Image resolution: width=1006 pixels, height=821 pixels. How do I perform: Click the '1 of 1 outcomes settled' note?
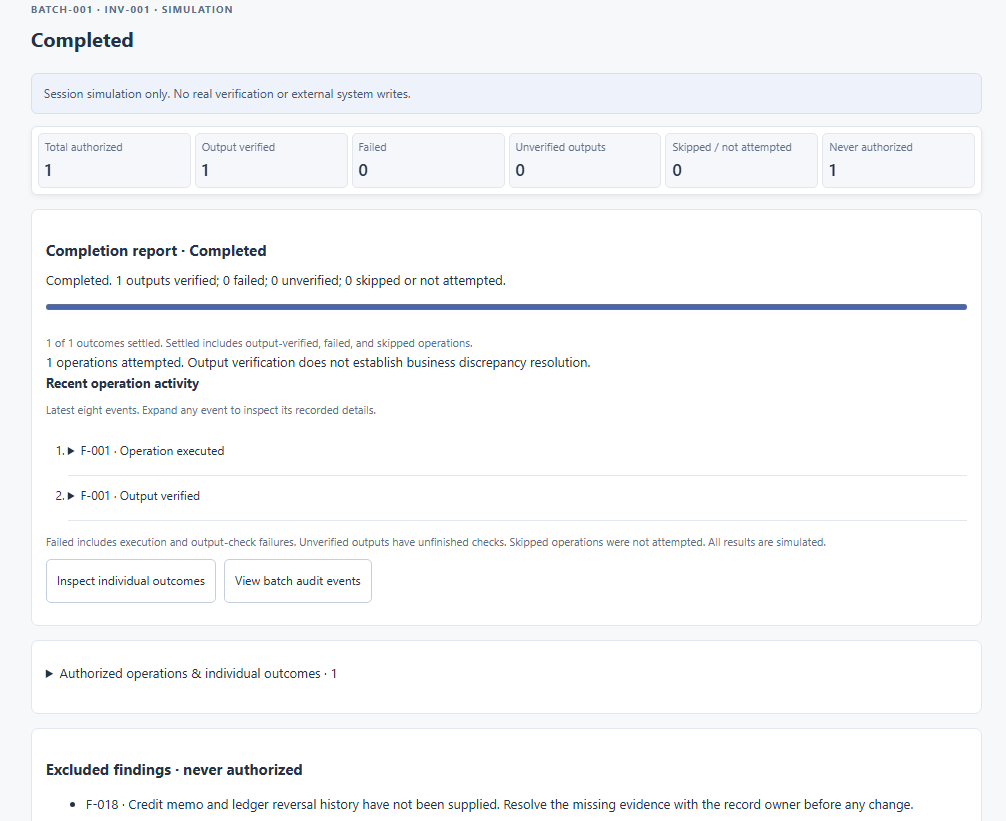[x=259, y=343]
